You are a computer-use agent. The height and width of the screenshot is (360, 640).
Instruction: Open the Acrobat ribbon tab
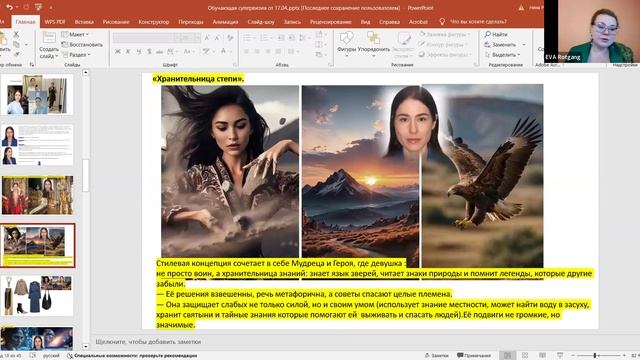tap(418, 22)
